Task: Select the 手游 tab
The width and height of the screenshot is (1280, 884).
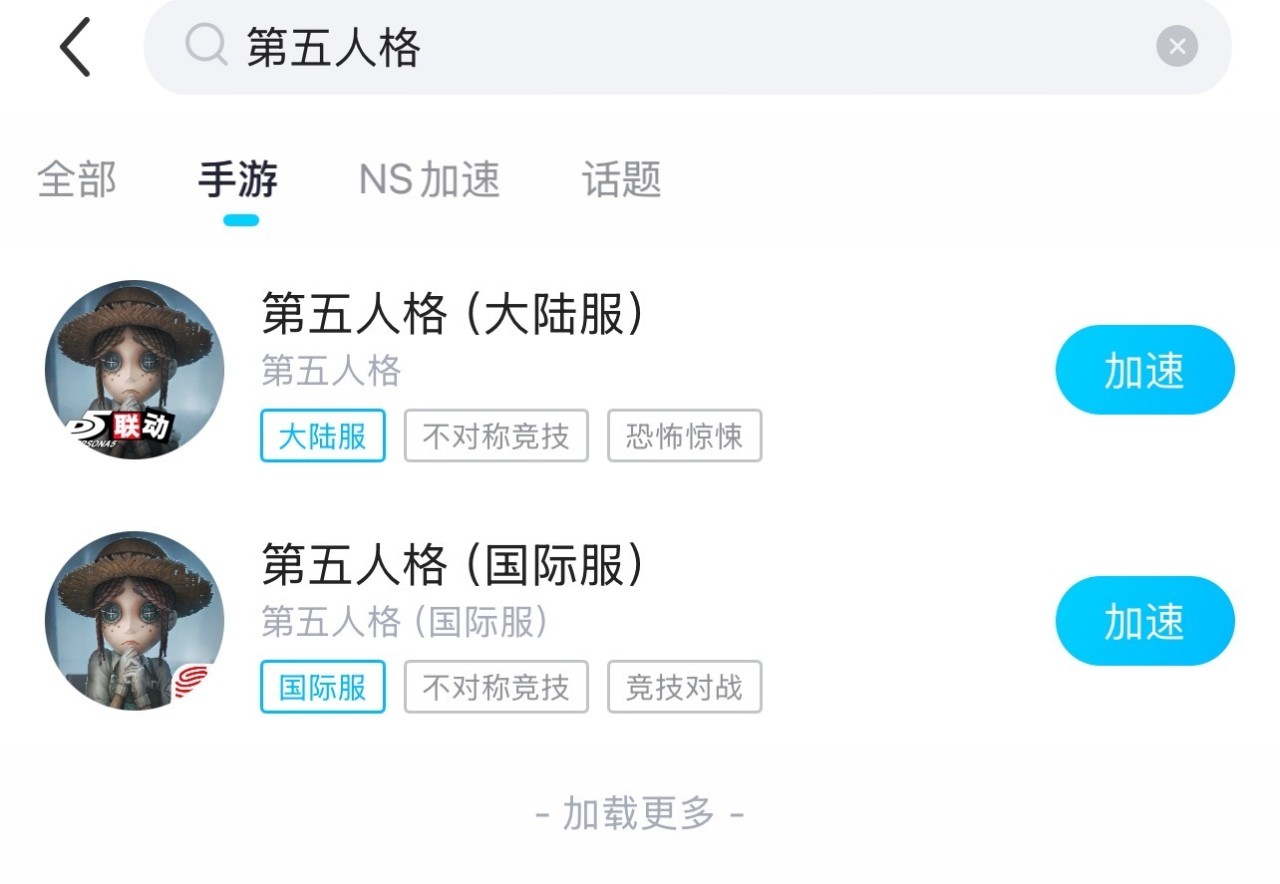Action: click(238, 180)
